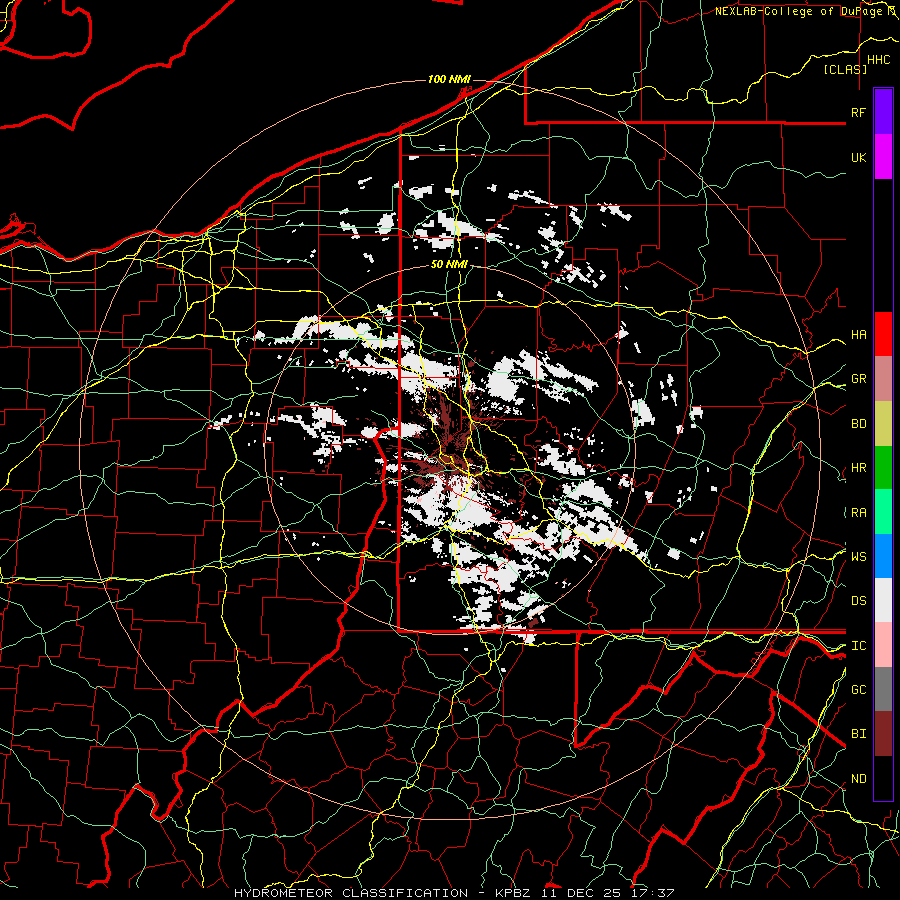Select the white DS dry snow swatch
The image size is (900, 900).
883,600
